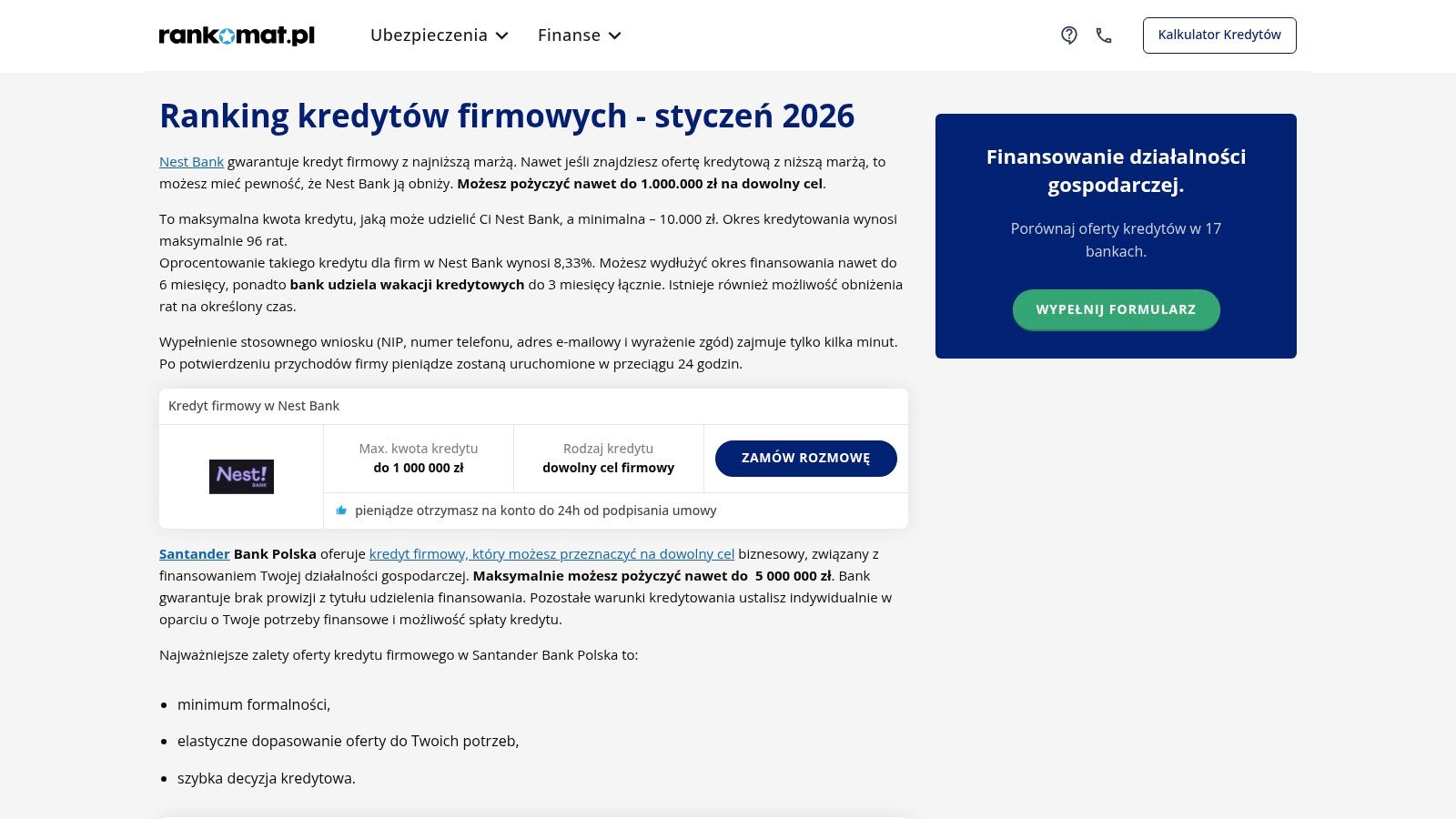Click the 'do 1 000 000 zł' value
Viewport: 1456px width, 819px height.
(x=419, y=468)
